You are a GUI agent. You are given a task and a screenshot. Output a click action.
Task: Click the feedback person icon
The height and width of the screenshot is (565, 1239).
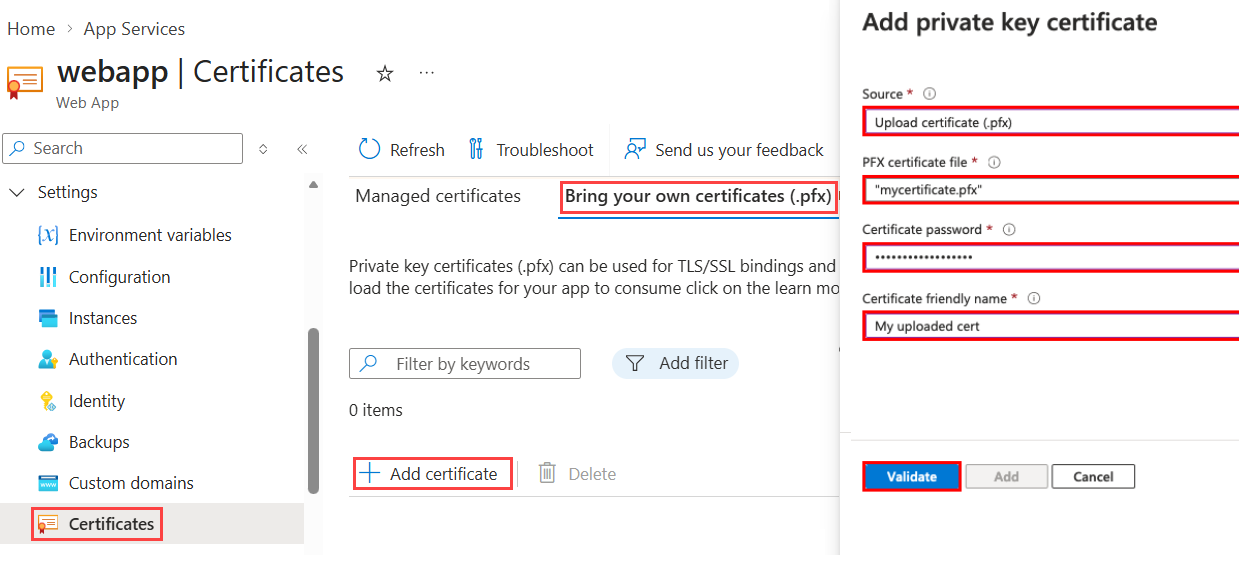point(634,149)
